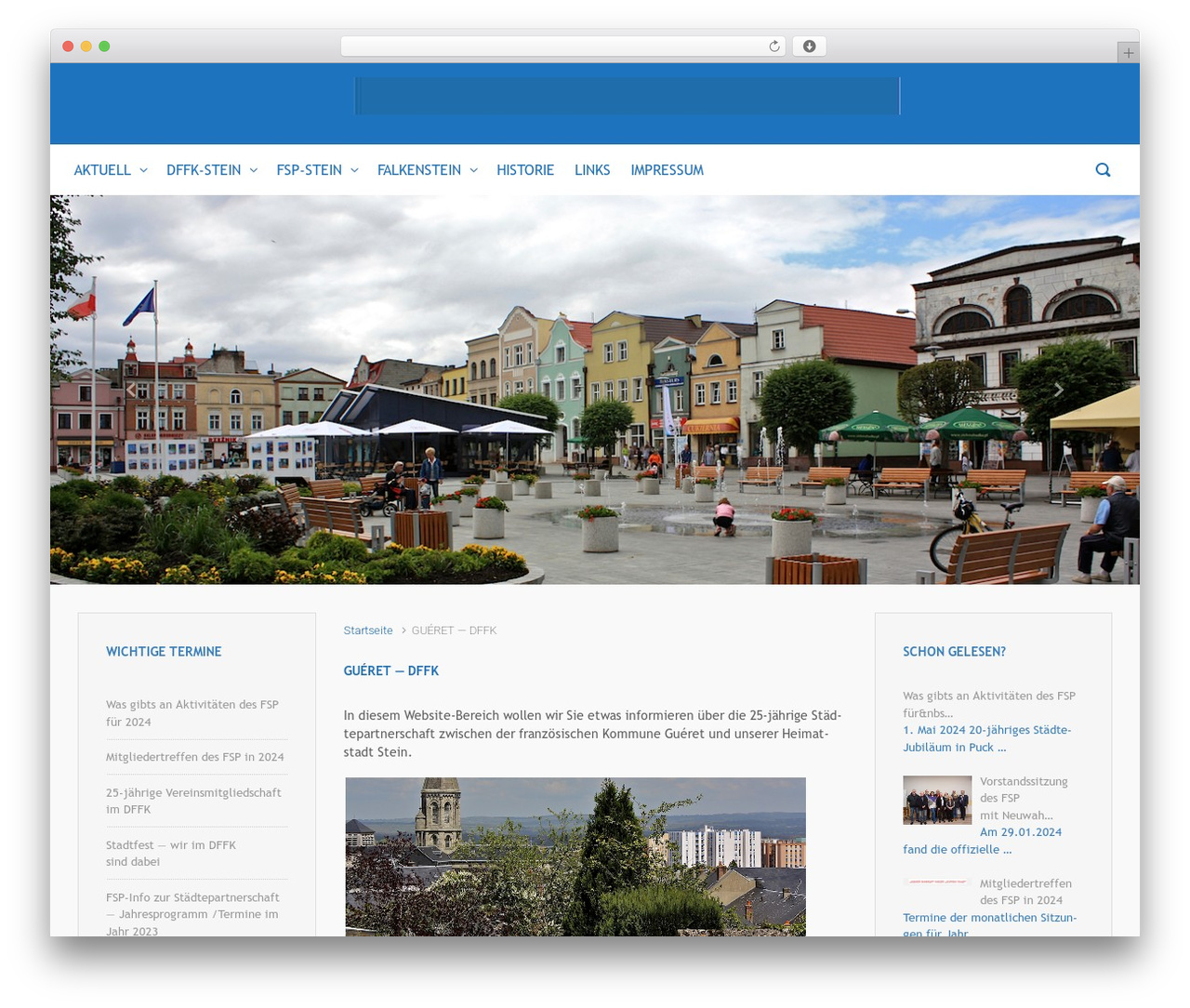Open 'Am 29.01.2024 fand die offizielle …' link
This screenshot has height=1008, width=1190.
pos(982,841)
